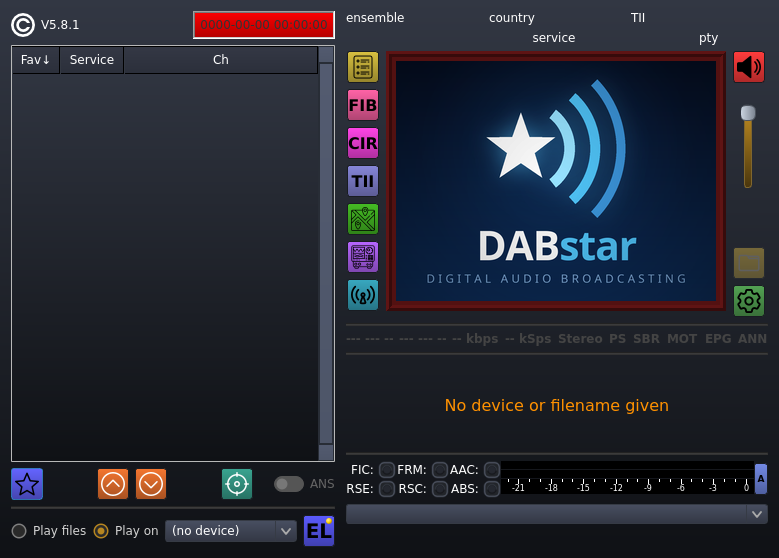
Task: Click the scrollbar down arrow
Action: [x=326, y=453]
